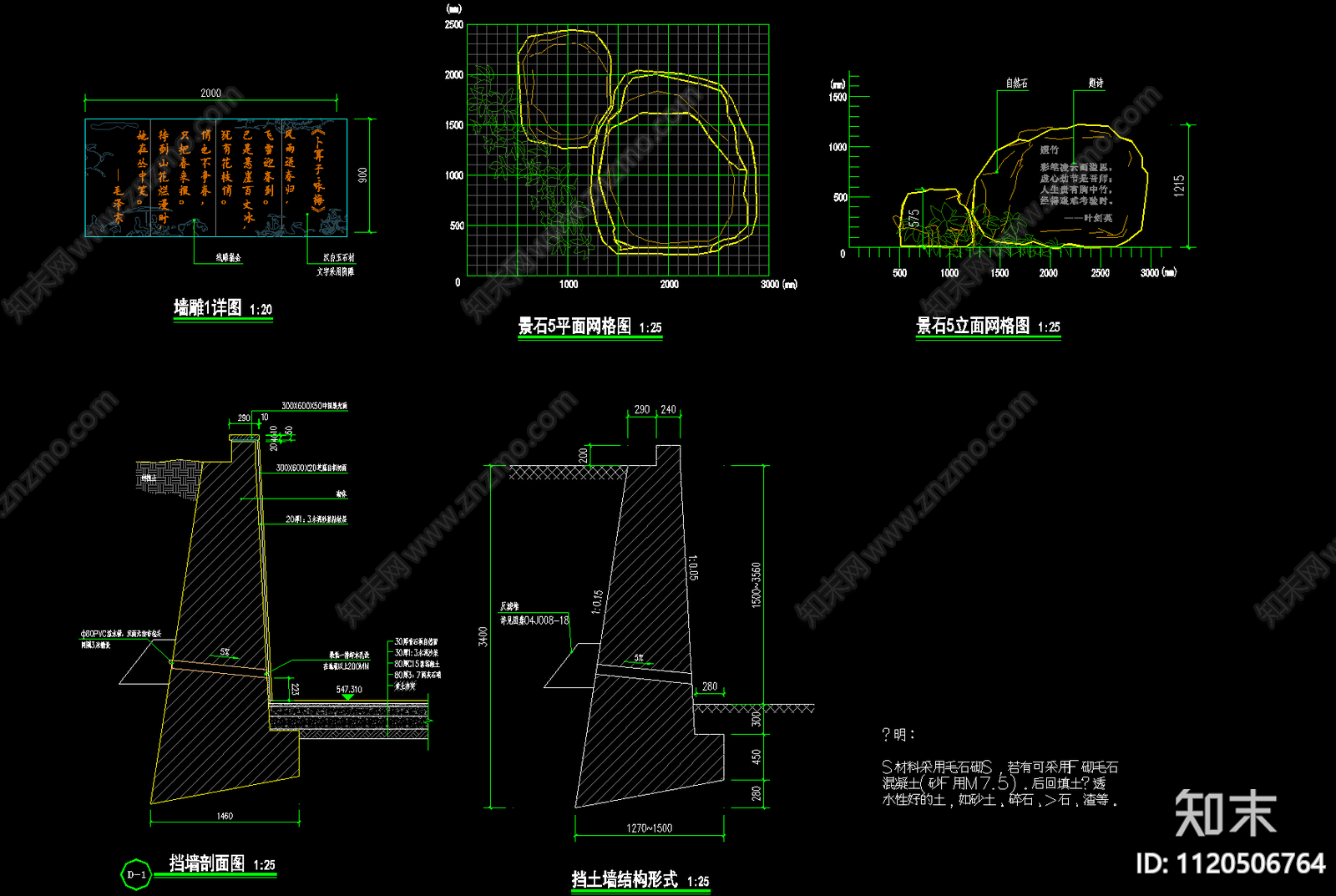Screen dimensions: 1336x896
Task: Select the 线雕鎏金 leader label
Action: coord(228,258)
